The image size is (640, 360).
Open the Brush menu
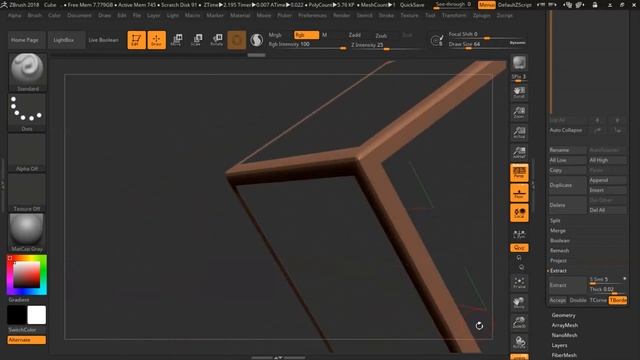pyautogui.click(x=35, y=15)
